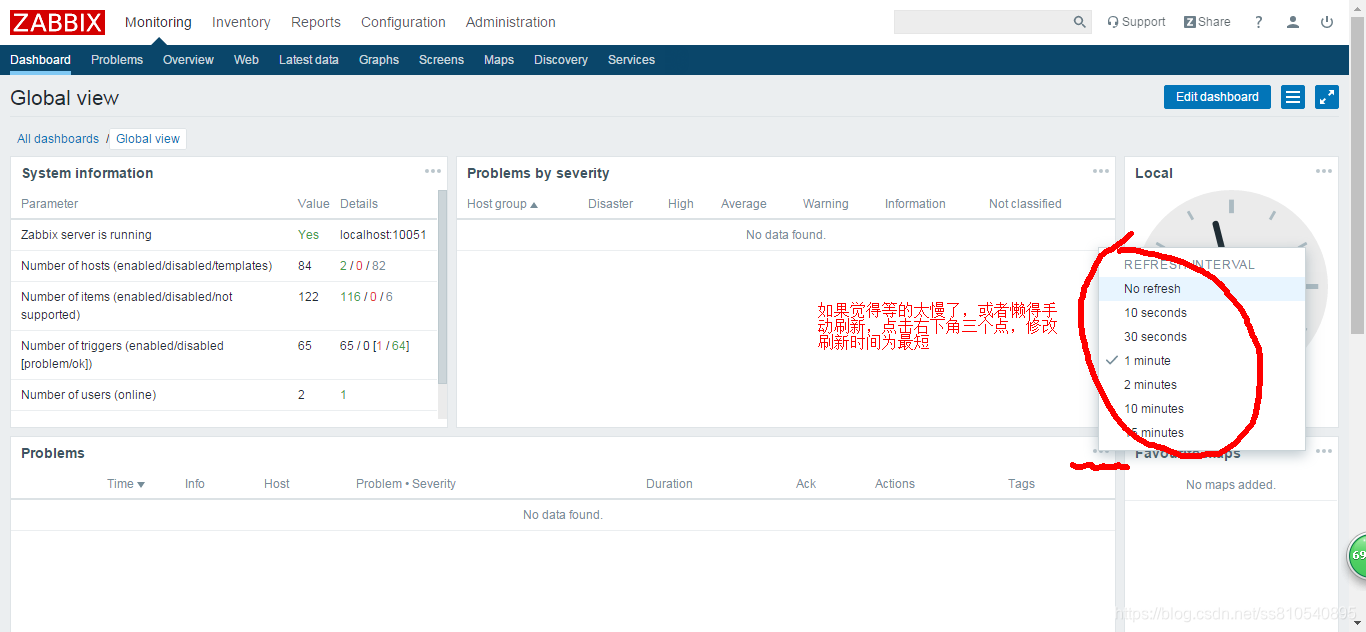Go to the Maps submenu tab

click(x=499, y=60)
